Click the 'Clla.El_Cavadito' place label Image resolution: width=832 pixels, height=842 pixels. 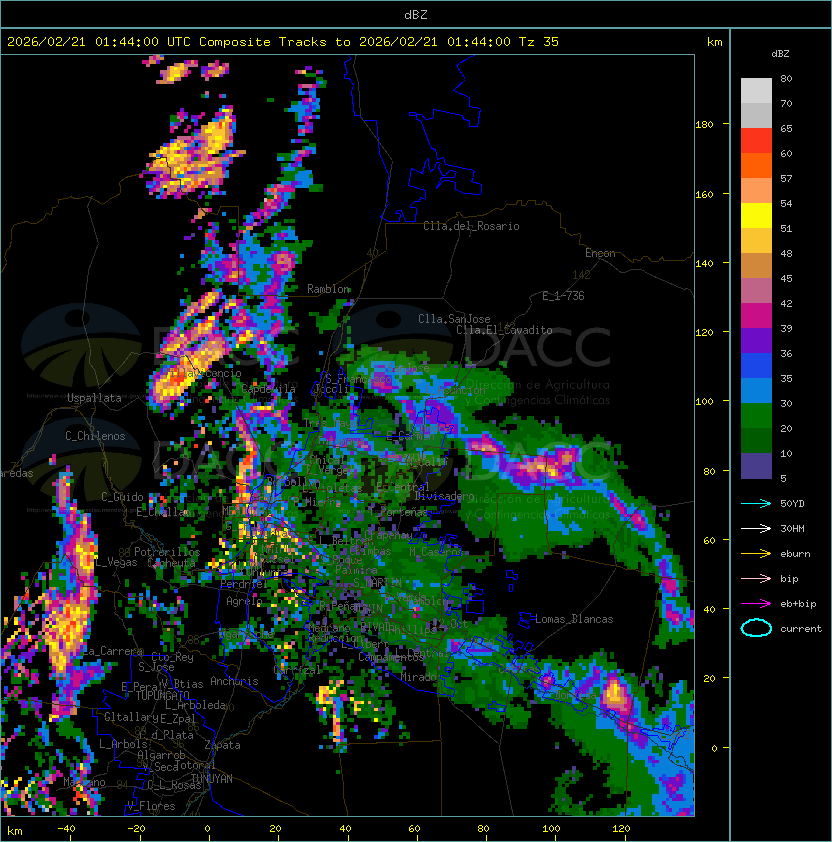504,330
